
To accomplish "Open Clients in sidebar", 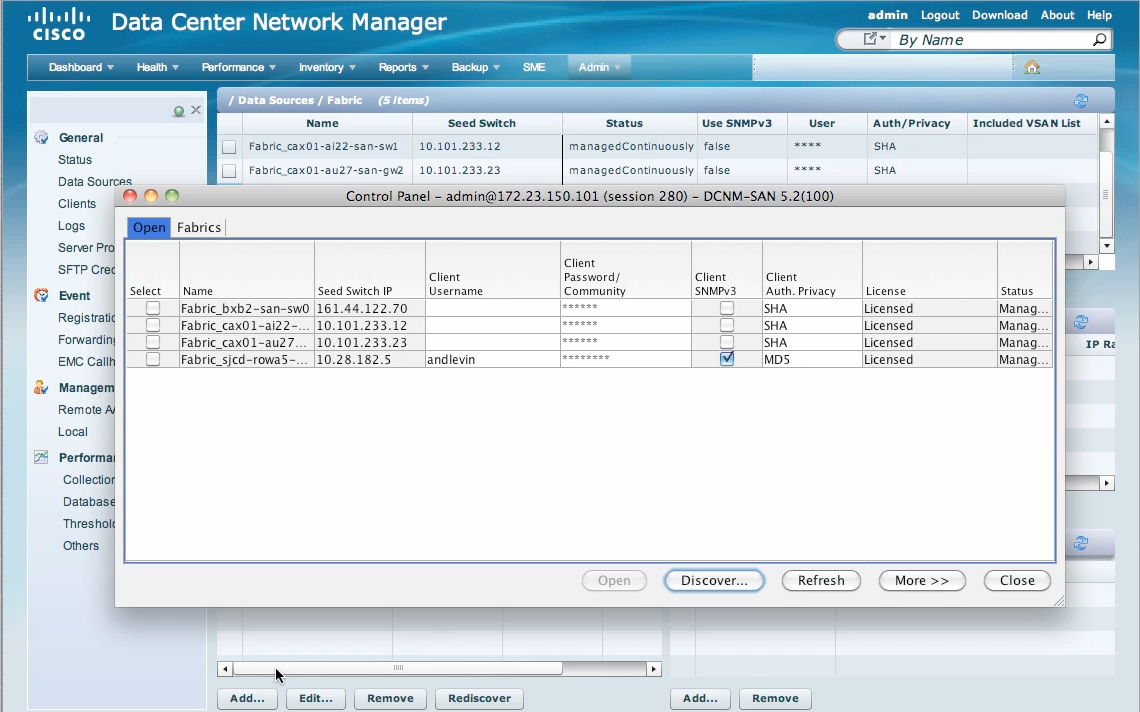I will coord(76,204).
